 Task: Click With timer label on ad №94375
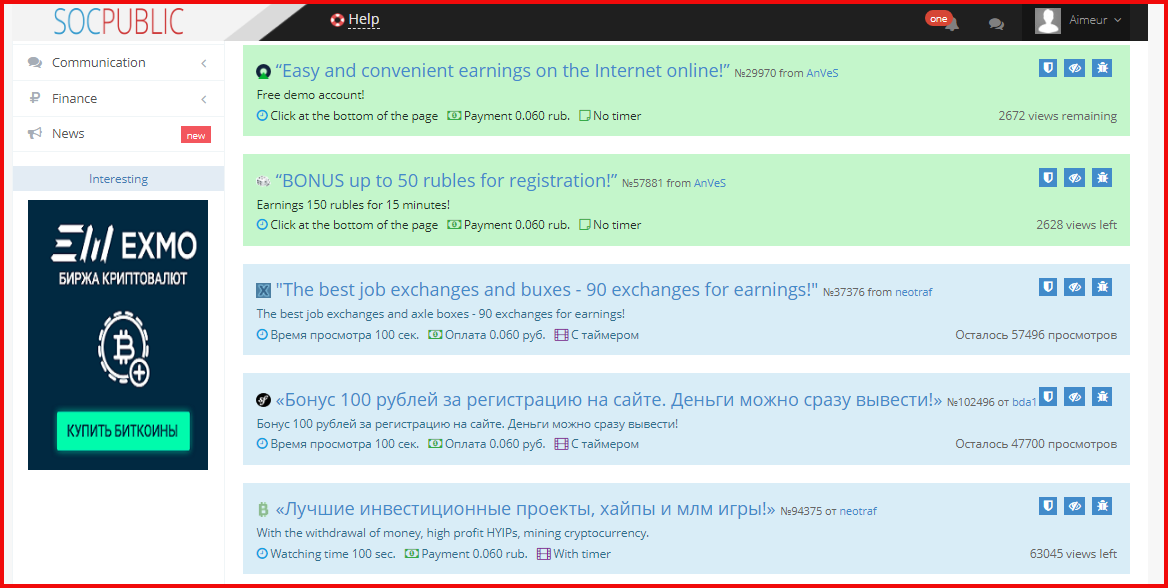coord(582,554)
